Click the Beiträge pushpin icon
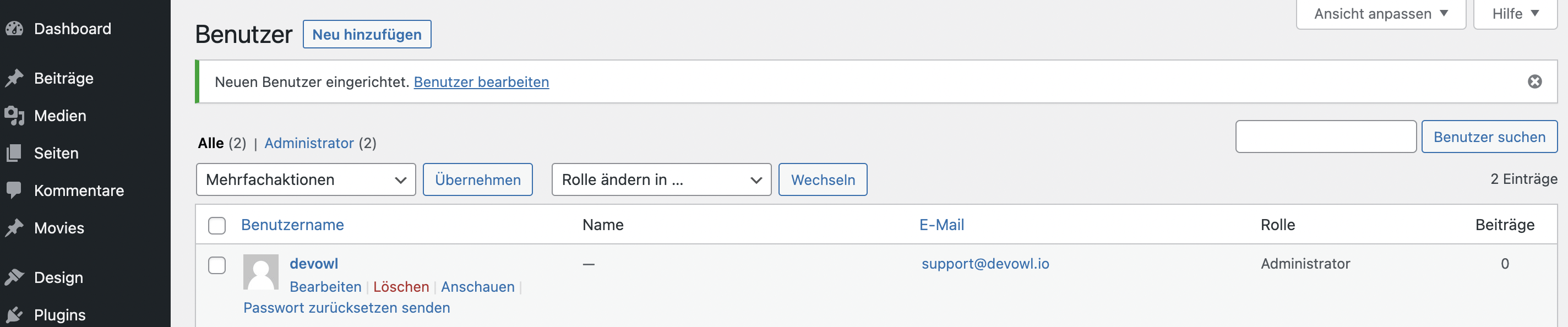This screenshot has height=327, width=1568. pos(14,79)
